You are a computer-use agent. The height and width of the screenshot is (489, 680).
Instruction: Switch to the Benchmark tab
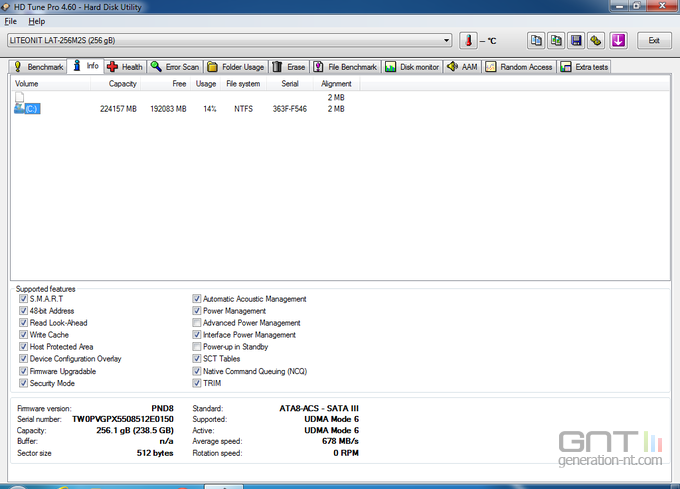pos(38,67)
